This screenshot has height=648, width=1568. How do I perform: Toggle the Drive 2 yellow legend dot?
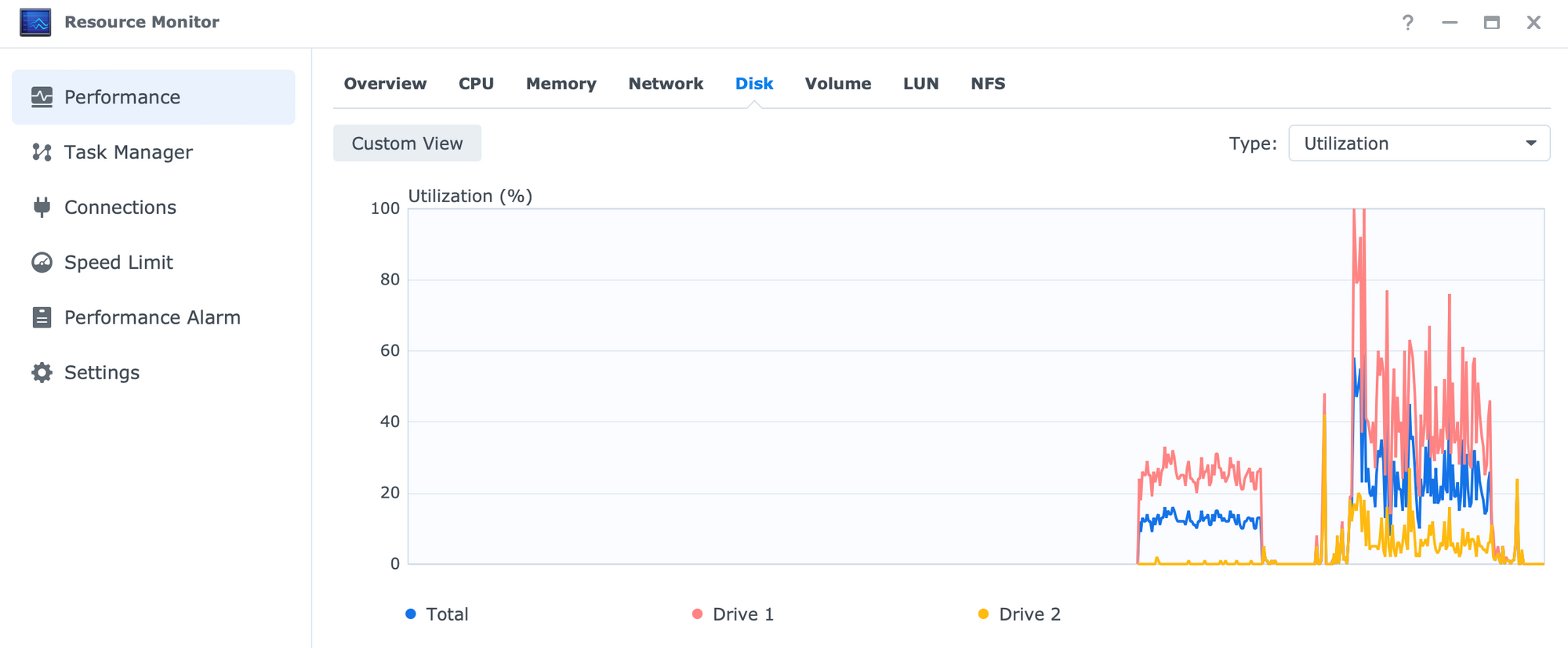pos(983,614)
